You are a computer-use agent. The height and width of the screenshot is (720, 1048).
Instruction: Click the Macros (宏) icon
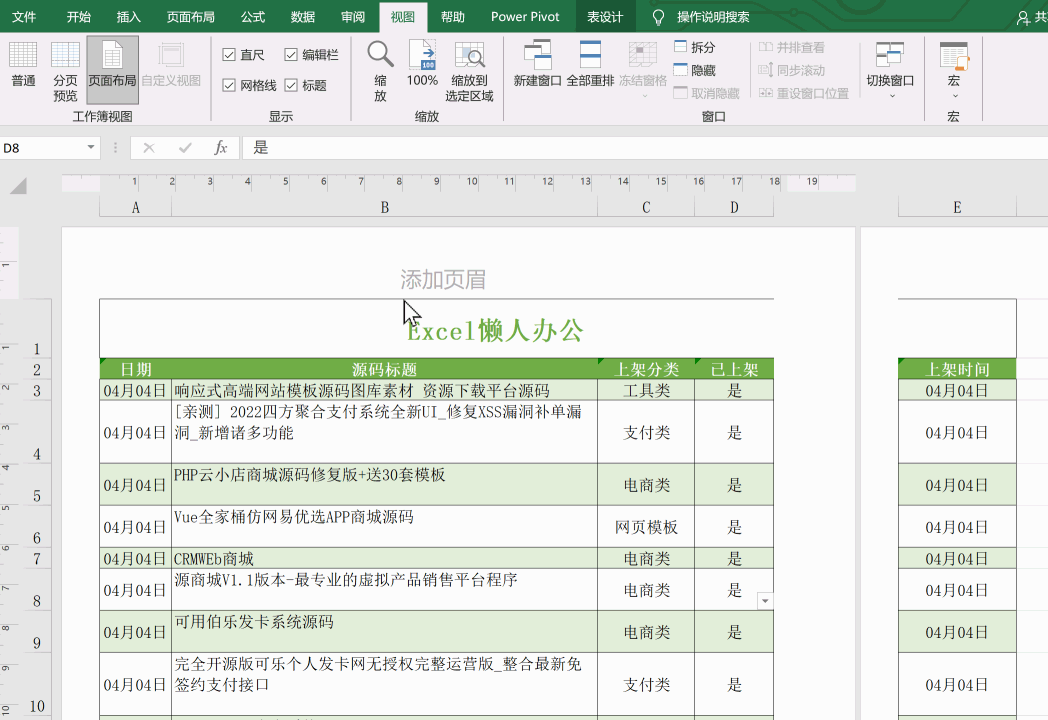click(x=954, y=55)
